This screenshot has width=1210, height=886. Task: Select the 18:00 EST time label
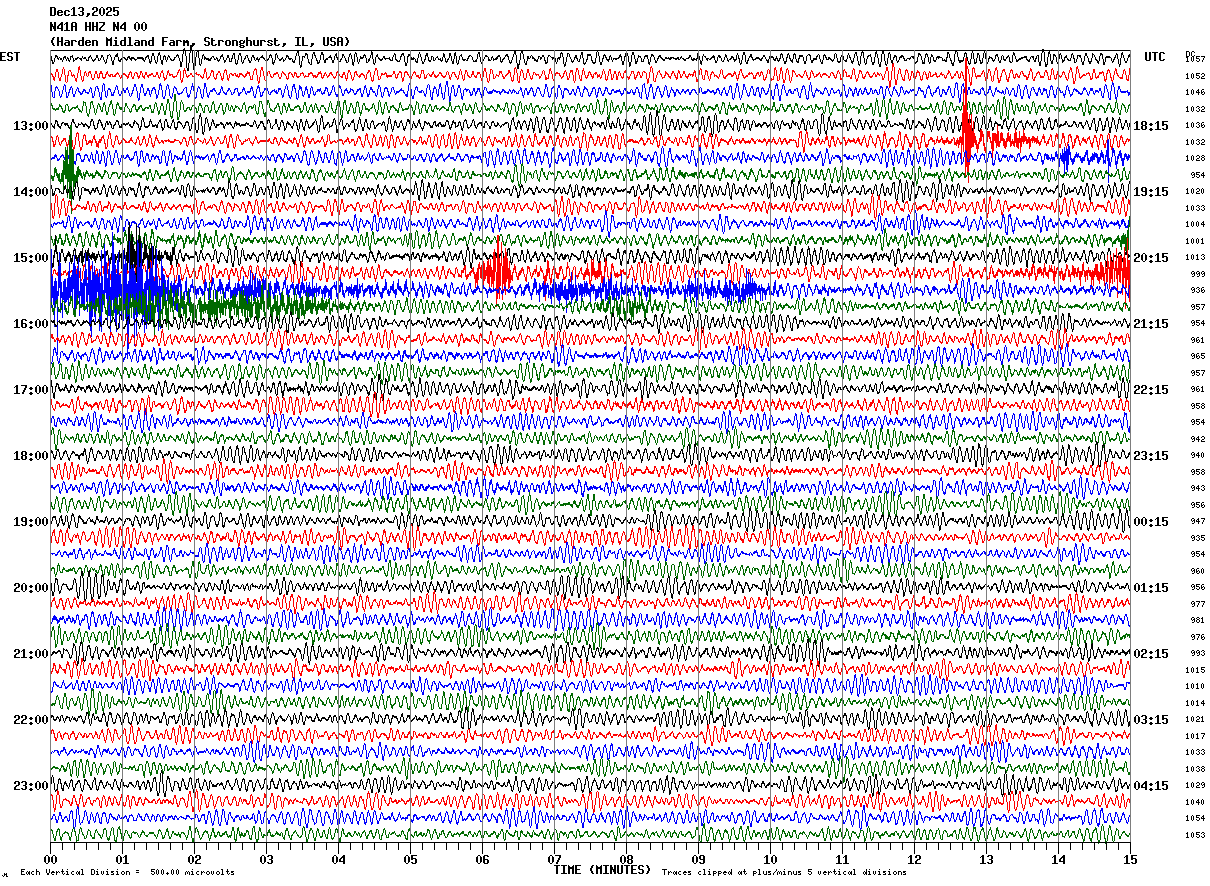pos(30,456)
